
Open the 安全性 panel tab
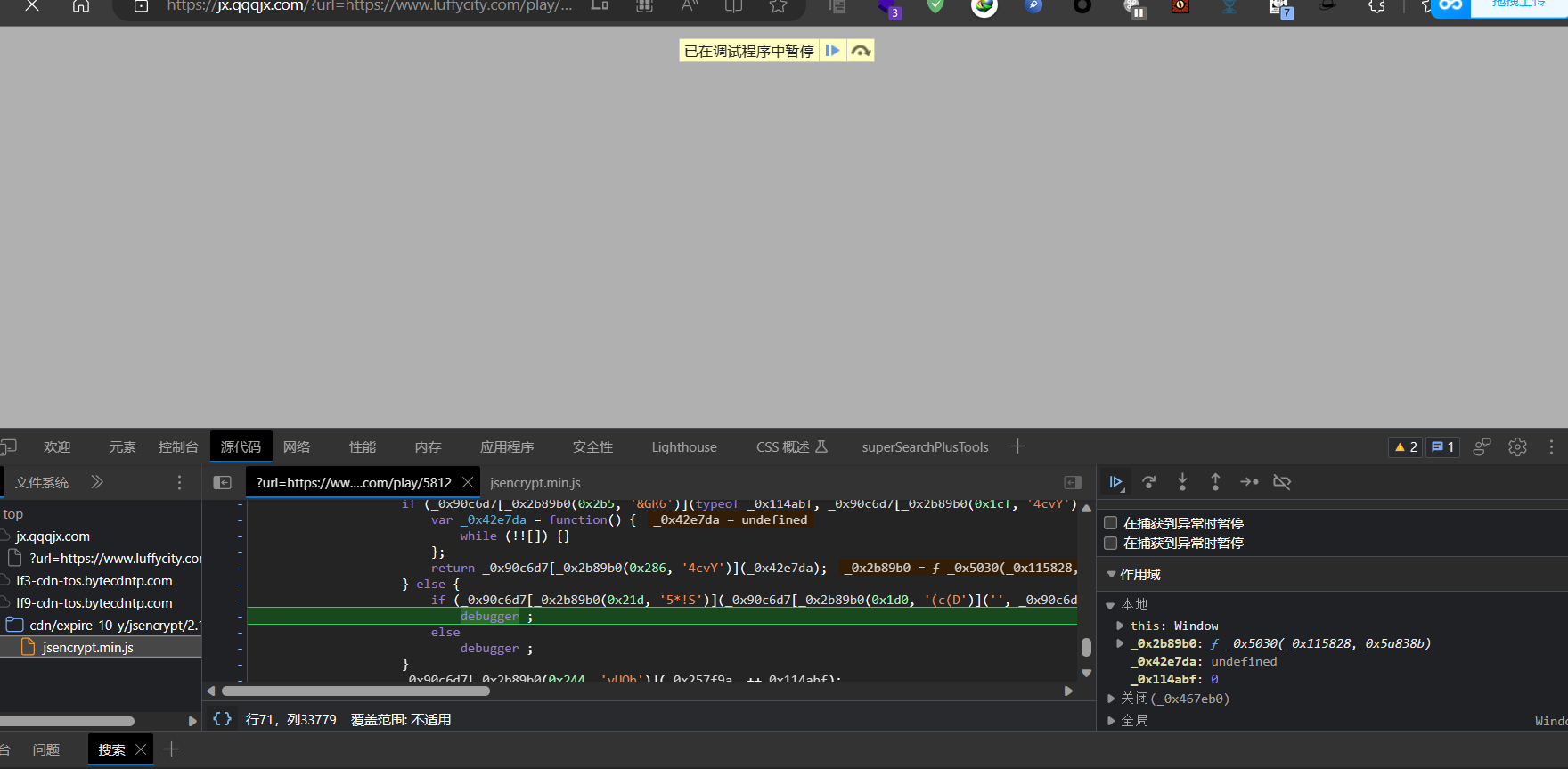click(x=592, y=447)
